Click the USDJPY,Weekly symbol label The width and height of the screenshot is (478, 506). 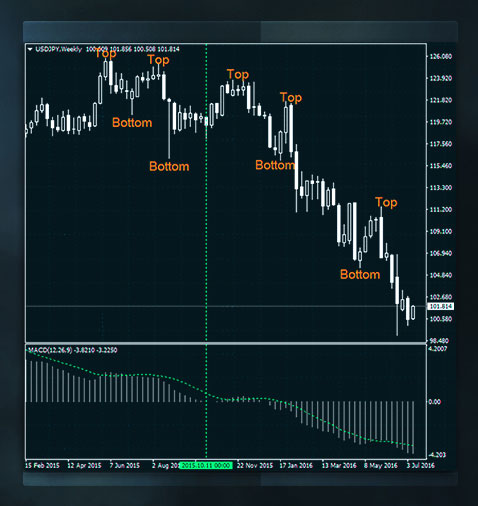point(59,49)
